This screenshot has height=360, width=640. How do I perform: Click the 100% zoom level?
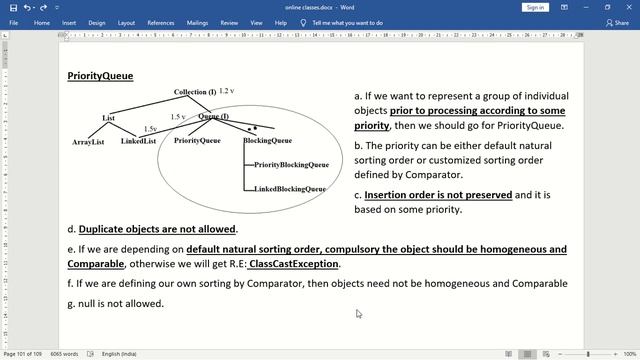630,354
